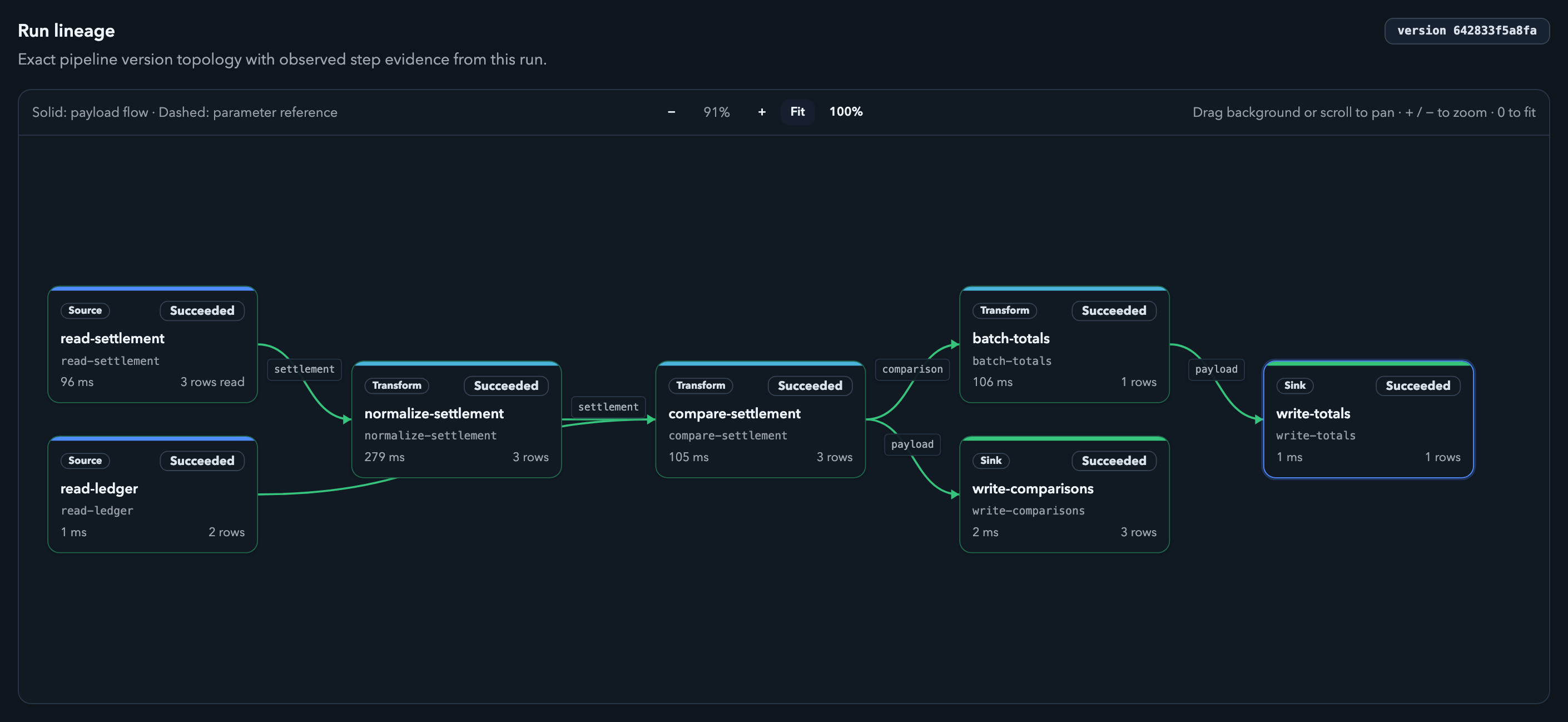Click the Succeeded badge on read-settlement
The image size is (1568, 722).
click(202, 310)
